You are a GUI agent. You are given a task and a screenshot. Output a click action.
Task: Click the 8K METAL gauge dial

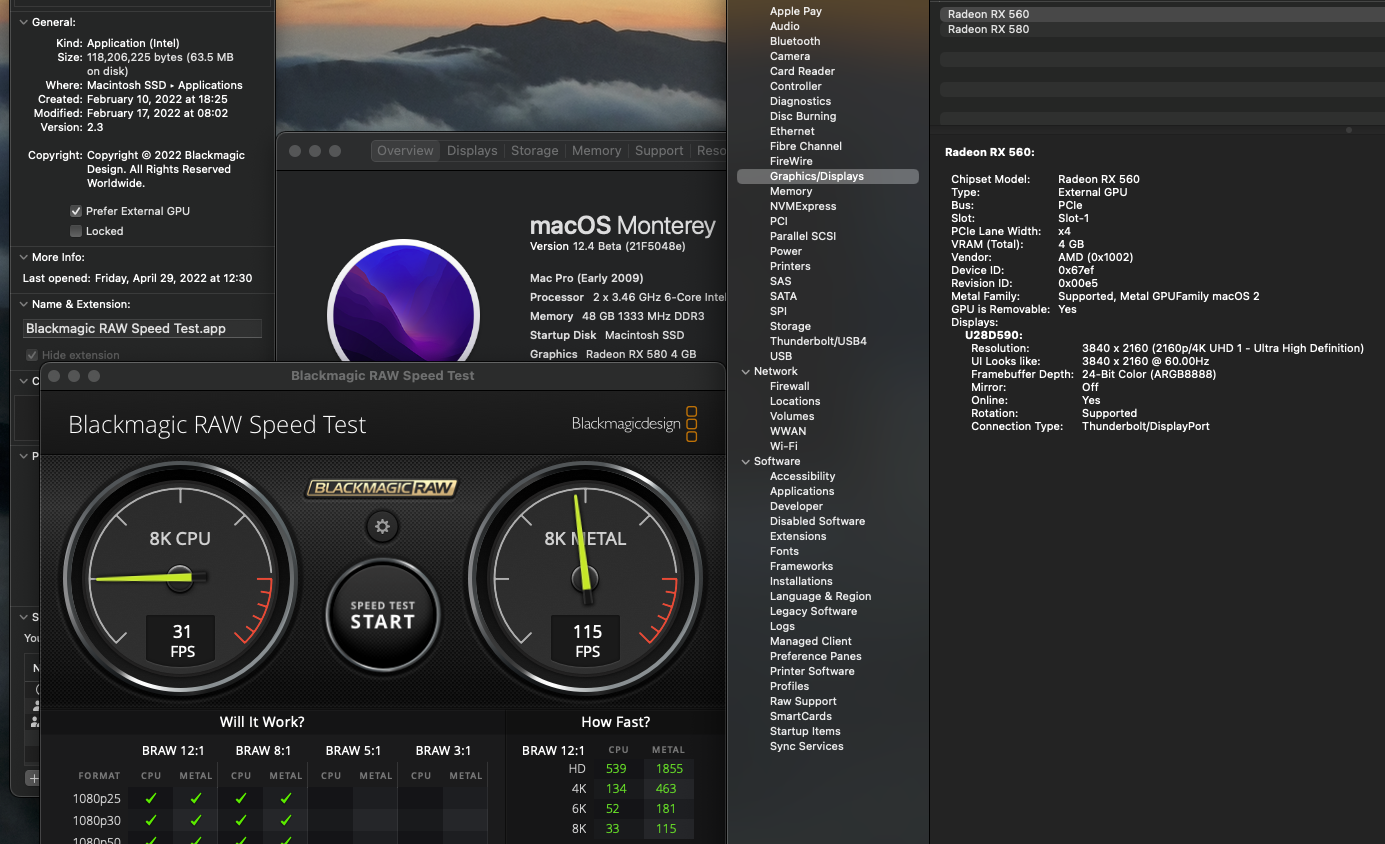pos(586,577)
